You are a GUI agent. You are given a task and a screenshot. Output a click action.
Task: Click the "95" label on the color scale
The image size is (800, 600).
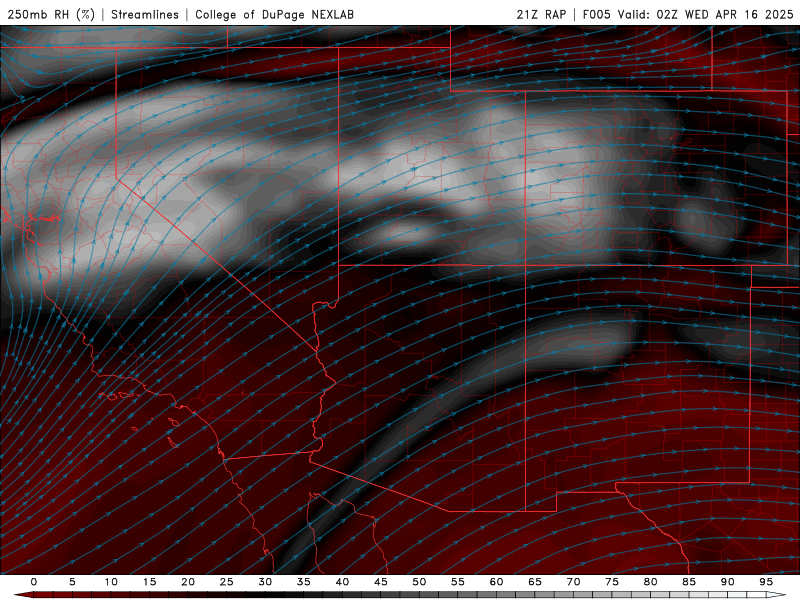(x=766, y=582)
